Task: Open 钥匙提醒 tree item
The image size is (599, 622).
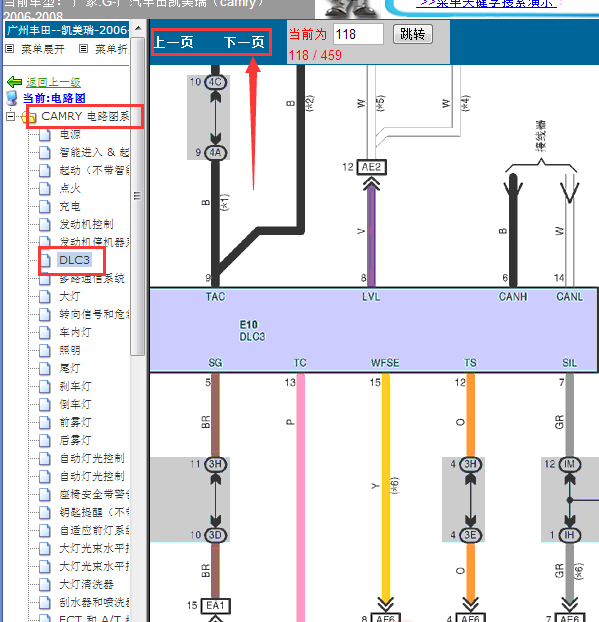Action: 94,512
